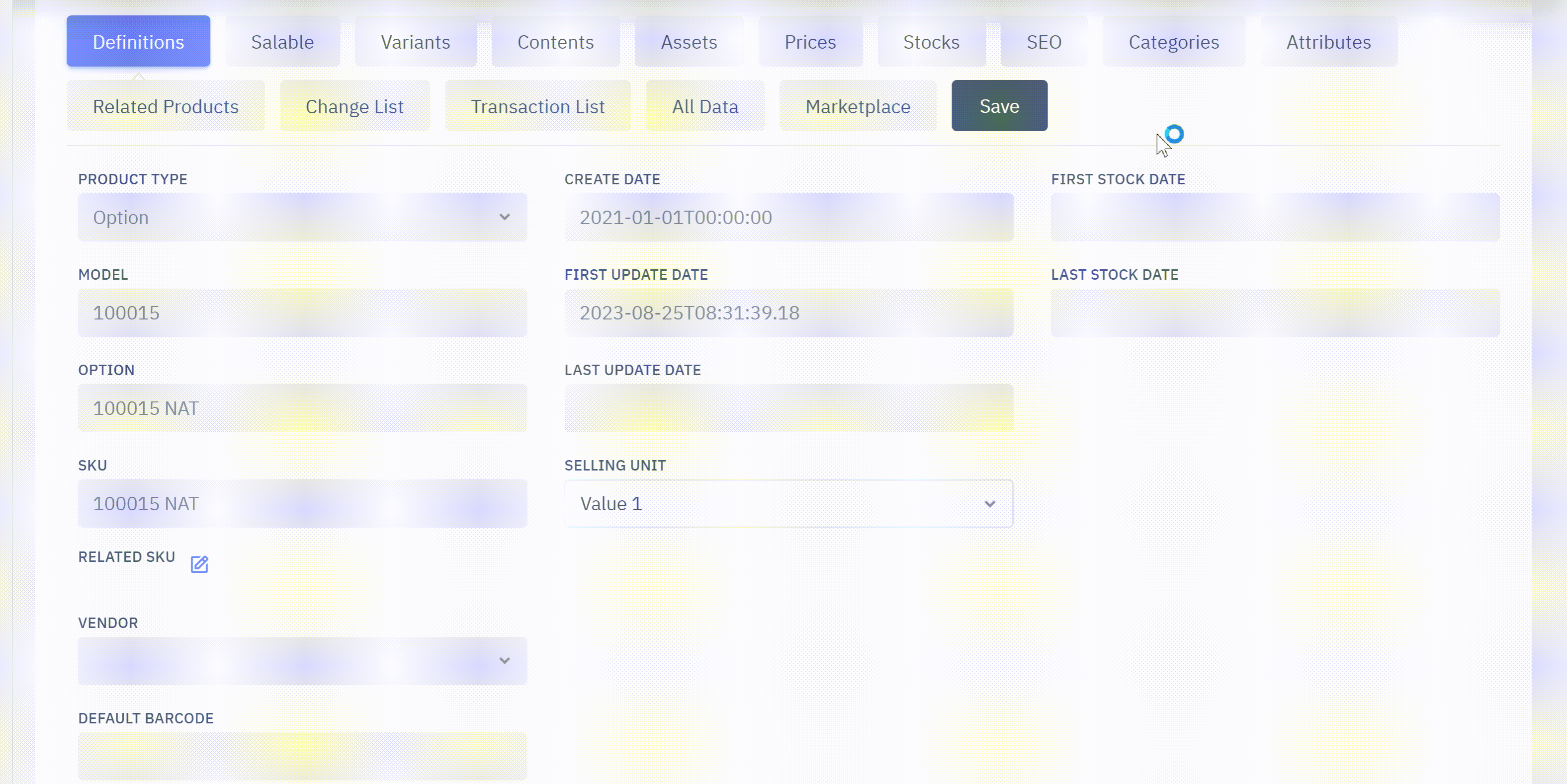Focus the Default Barcode field
1567x784 pixels.
click(x=302, y=756)
